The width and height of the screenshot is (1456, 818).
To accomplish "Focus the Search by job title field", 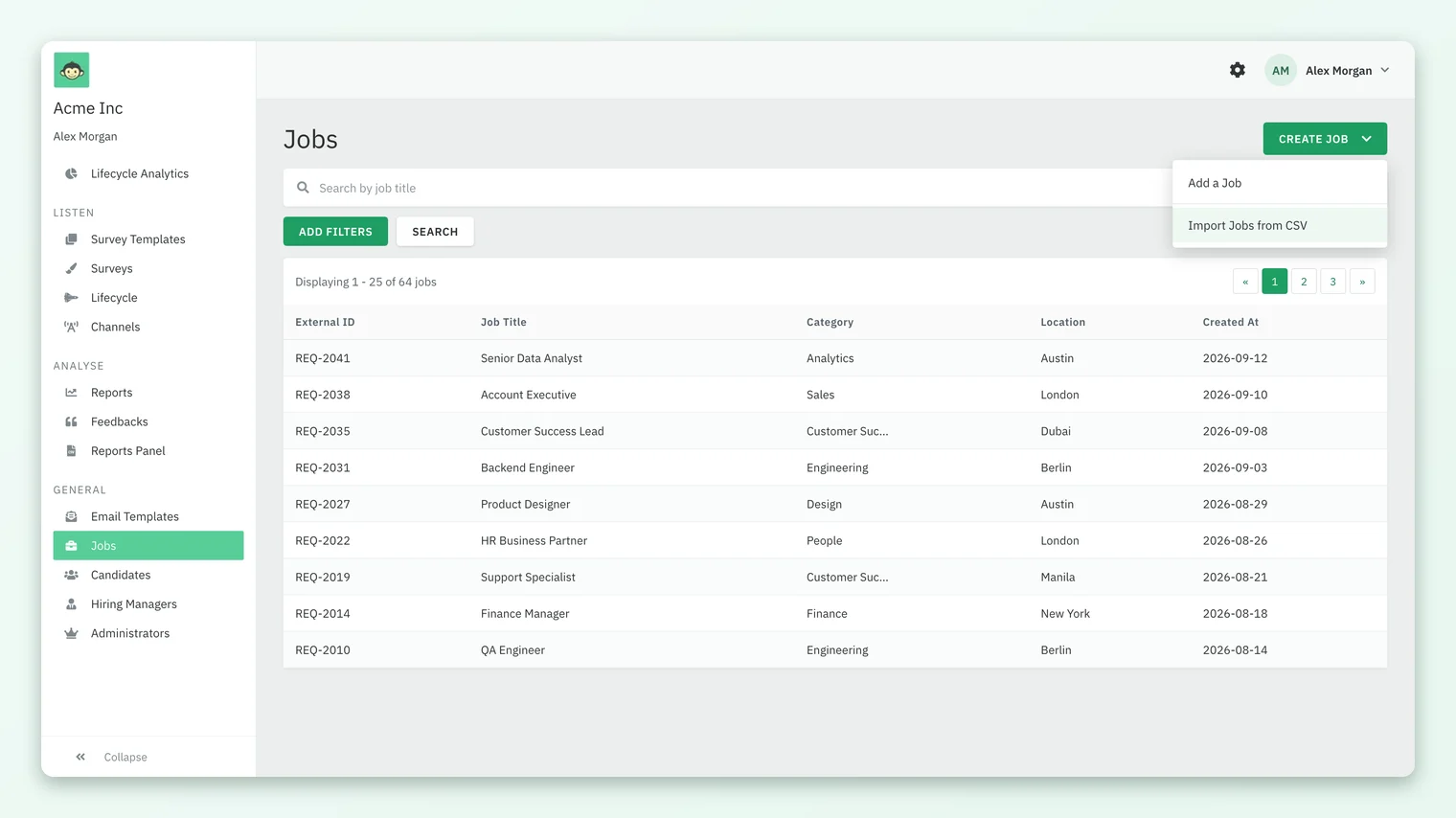I will pos(728,188).
